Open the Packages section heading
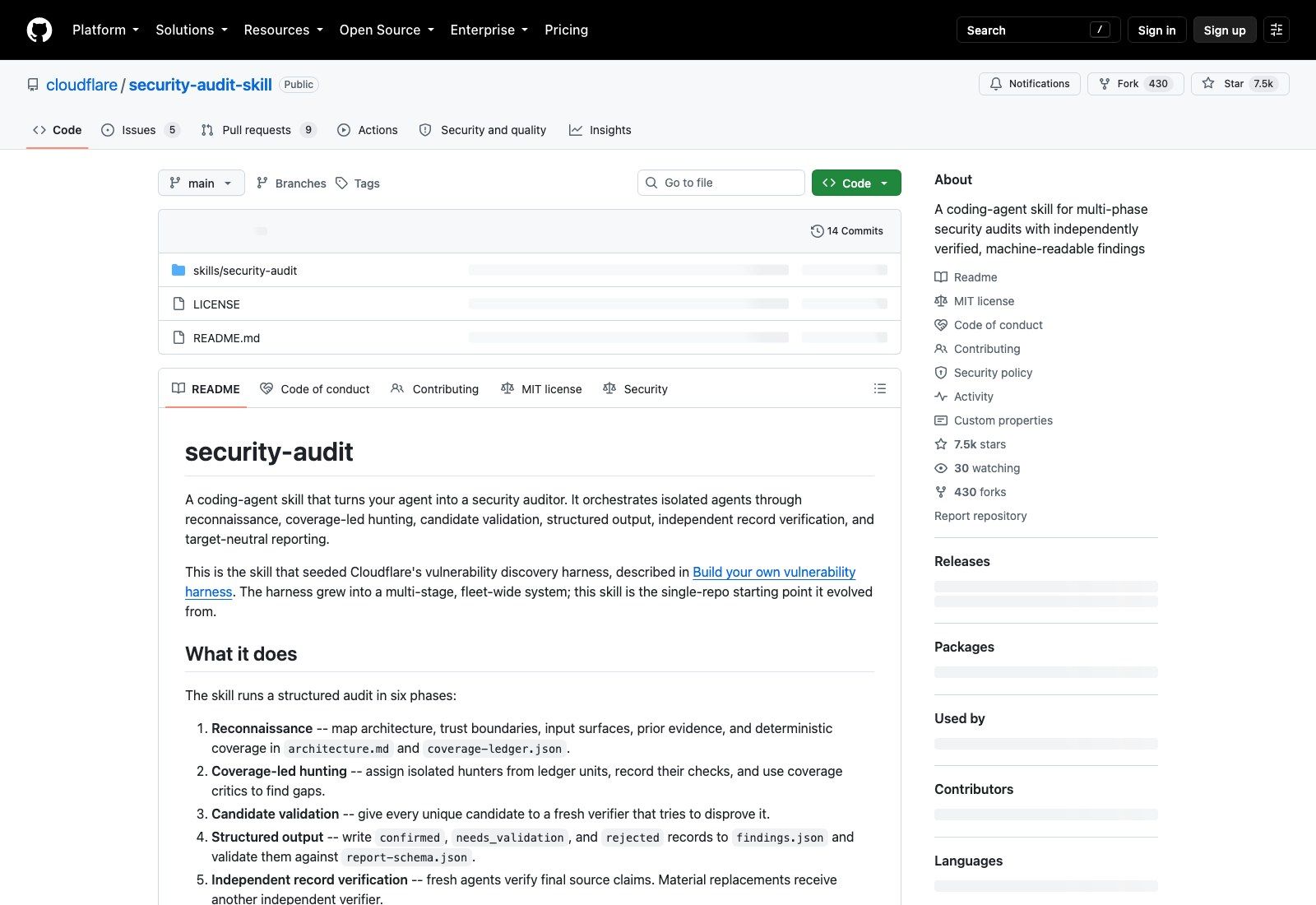 click(x=964, y=647)
